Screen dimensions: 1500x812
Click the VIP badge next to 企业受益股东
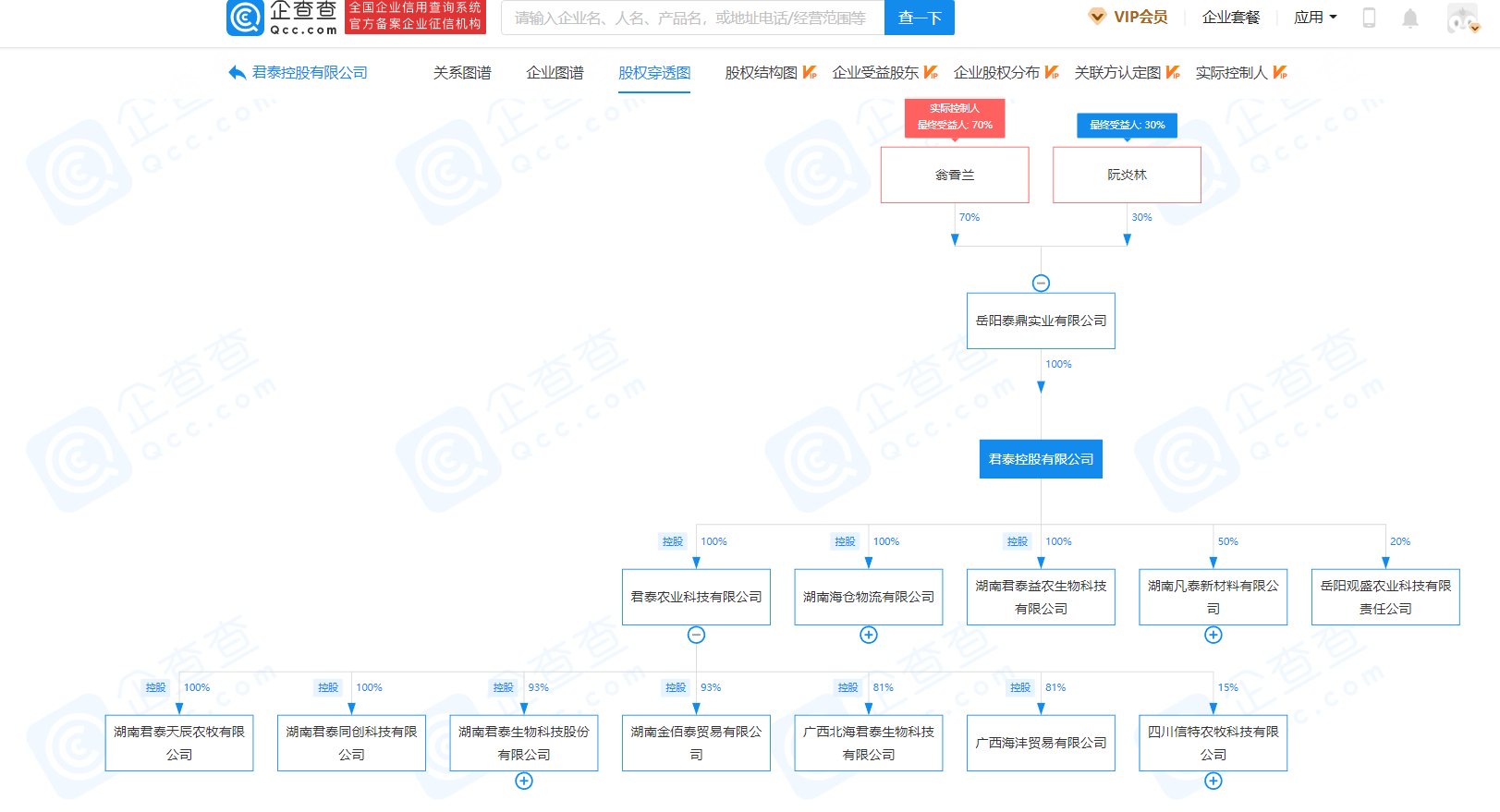click(x=931, y=72)
